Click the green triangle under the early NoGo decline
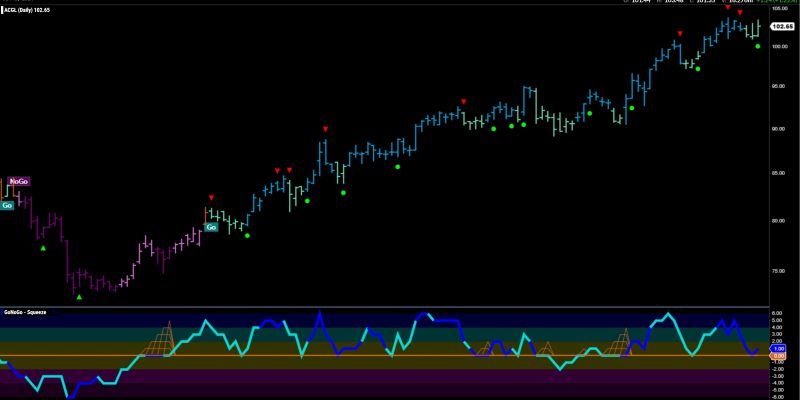The width and height of the screenshot is (800, 400). tap(43, 248)
